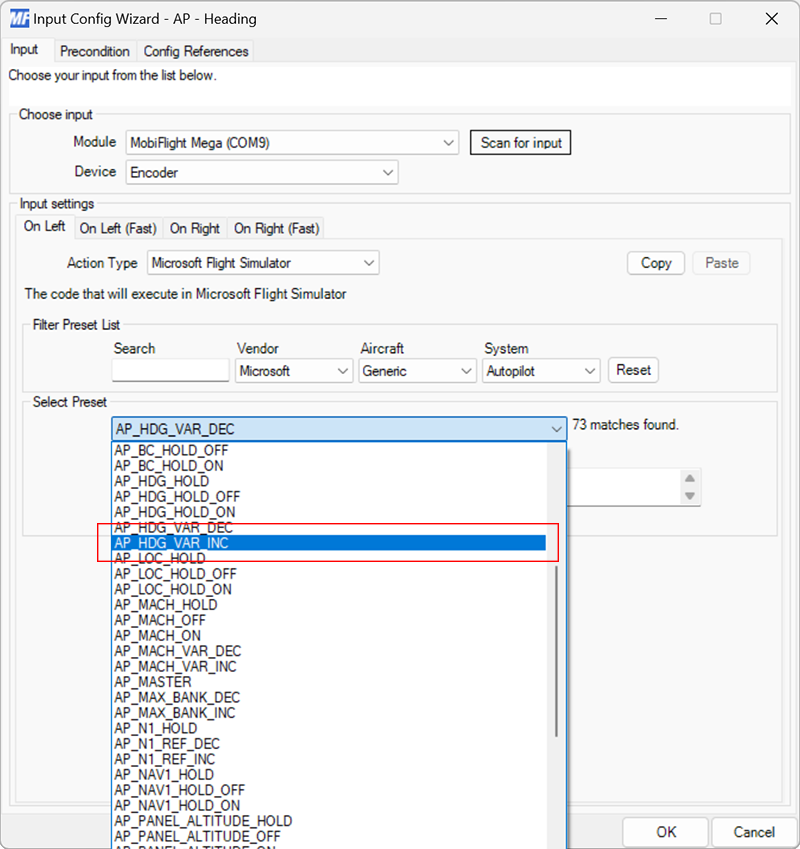The image size is (800, 849).
Task: Open the Module dropdown showing MobiFlight Mega (COM9)
Action: coord(449,142)
